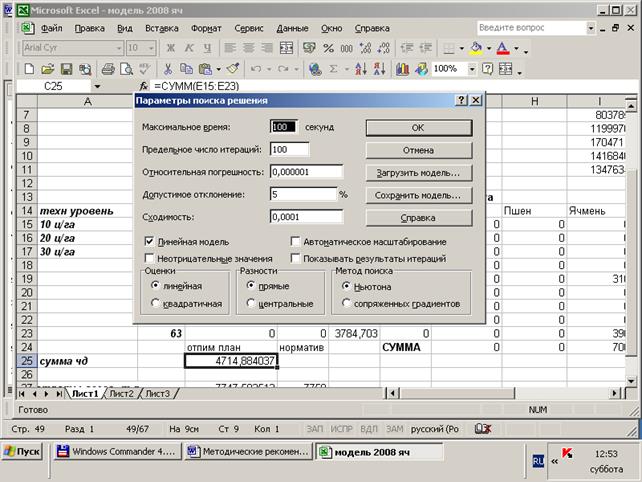This screenshot has height=482, width=642.
Task: Open the zoom 100% dropdown
Action: pyautogui.click(x=469, y=69)
